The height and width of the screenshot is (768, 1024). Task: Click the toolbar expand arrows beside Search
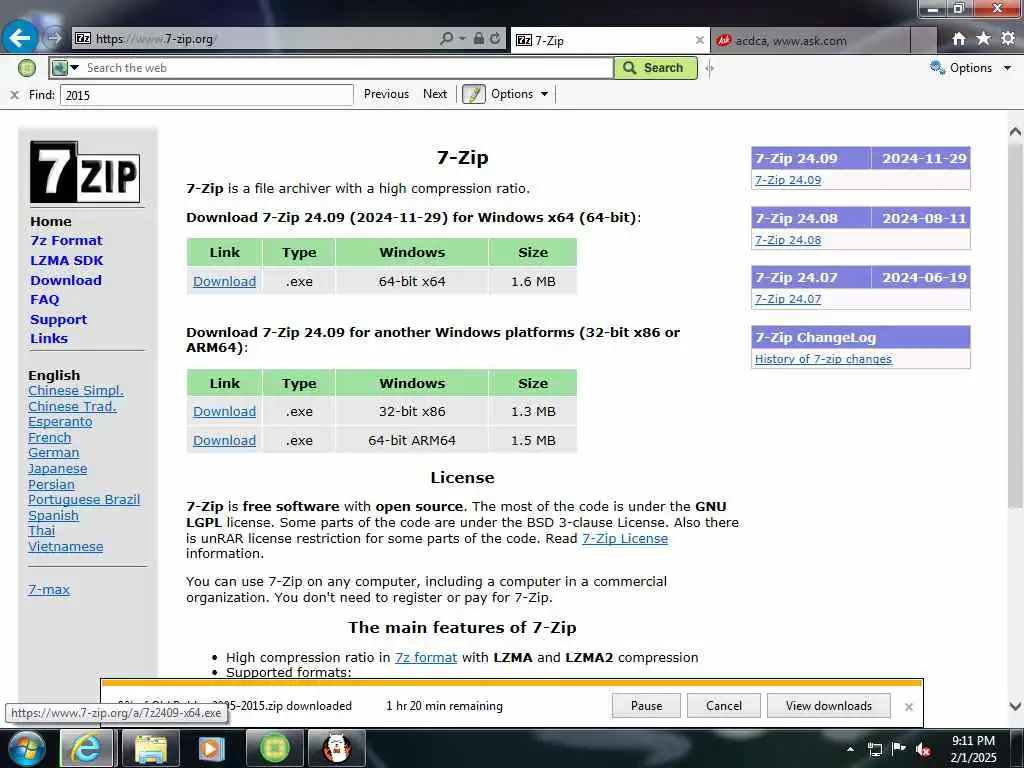pos(709,68)
